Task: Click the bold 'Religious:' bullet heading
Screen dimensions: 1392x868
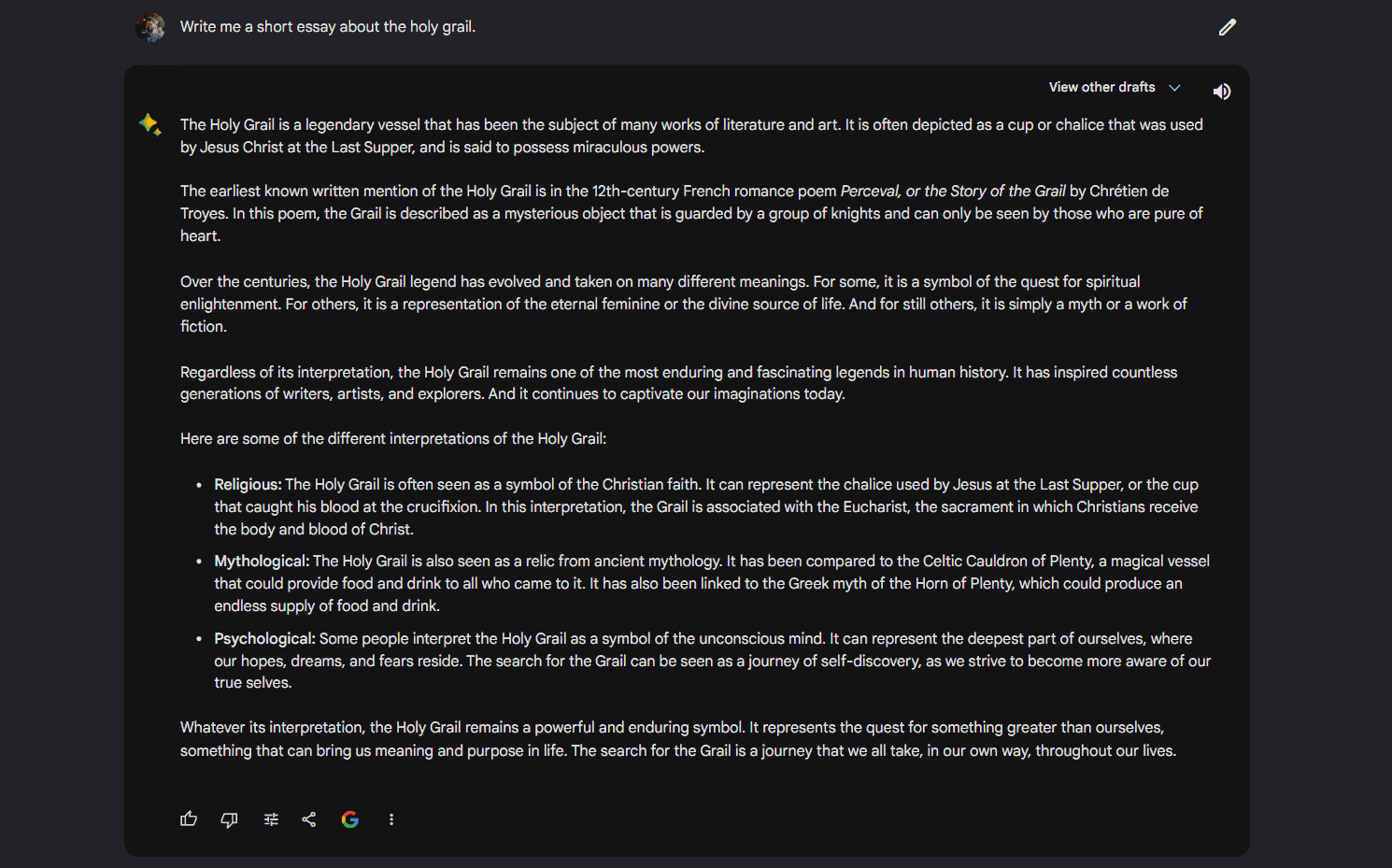Action: coord(248,485)
